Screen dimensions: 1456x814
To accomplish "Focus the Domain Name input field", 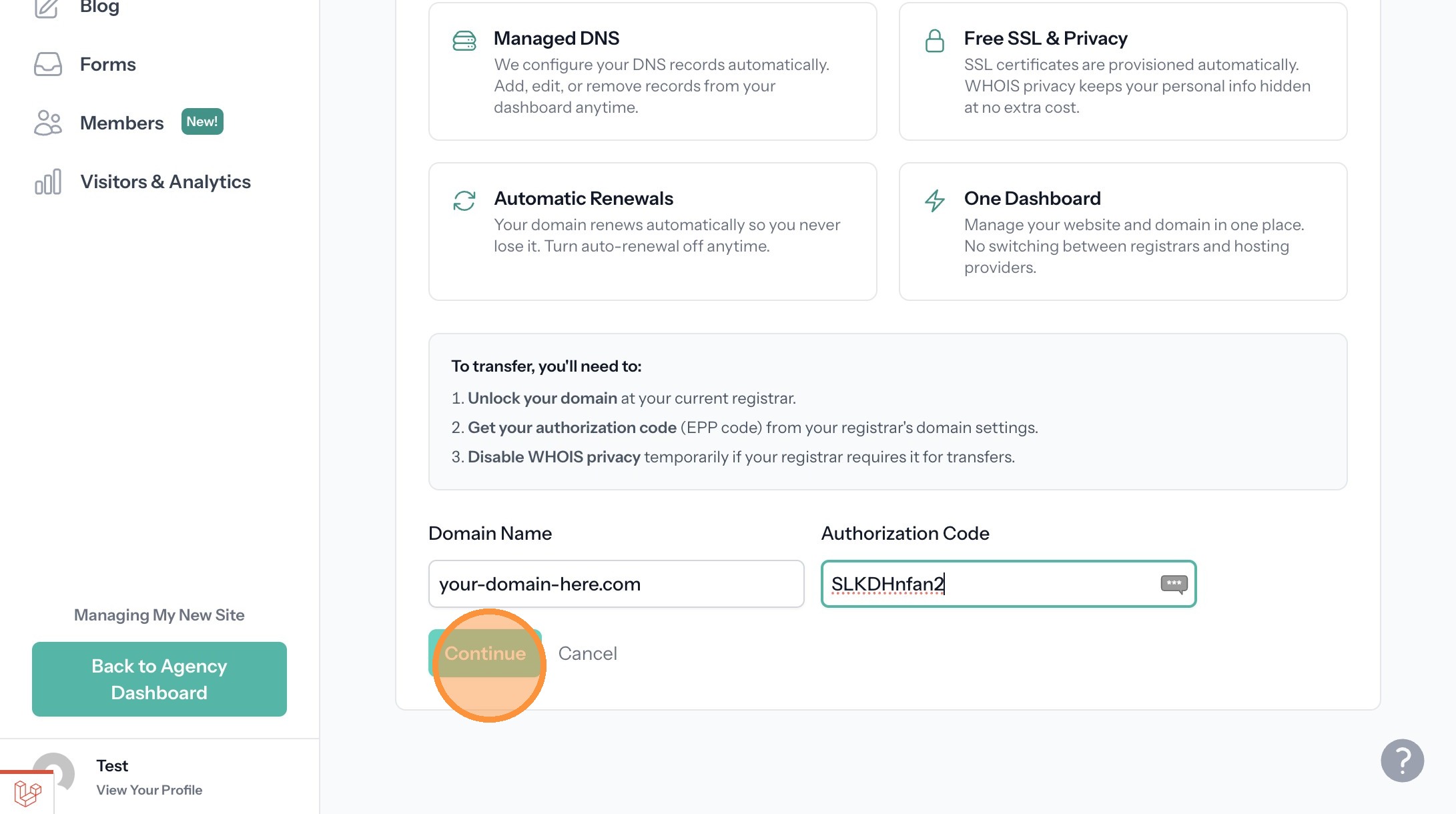I will 616,584.
